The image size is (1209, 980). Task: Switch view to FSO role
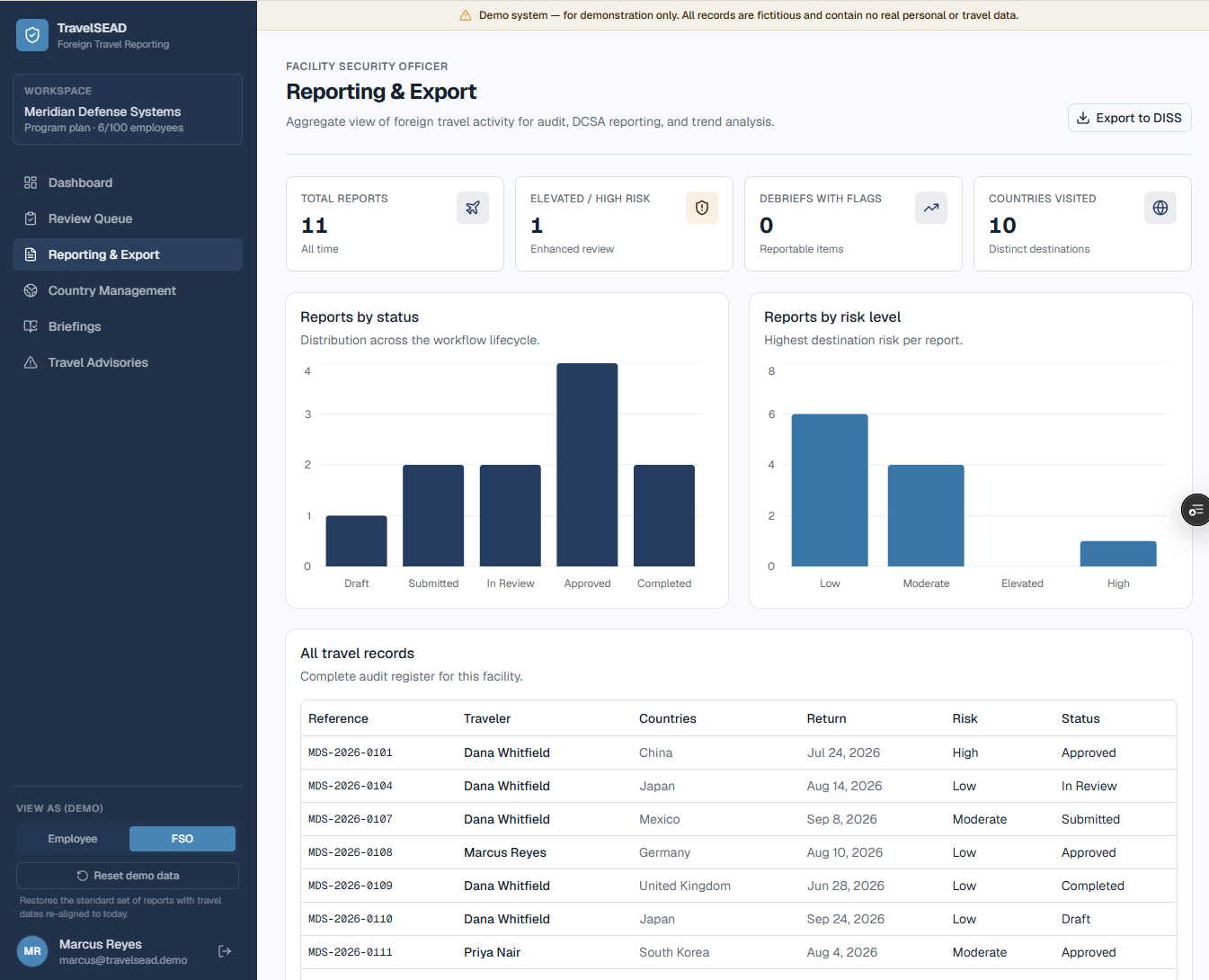(182, 839)
